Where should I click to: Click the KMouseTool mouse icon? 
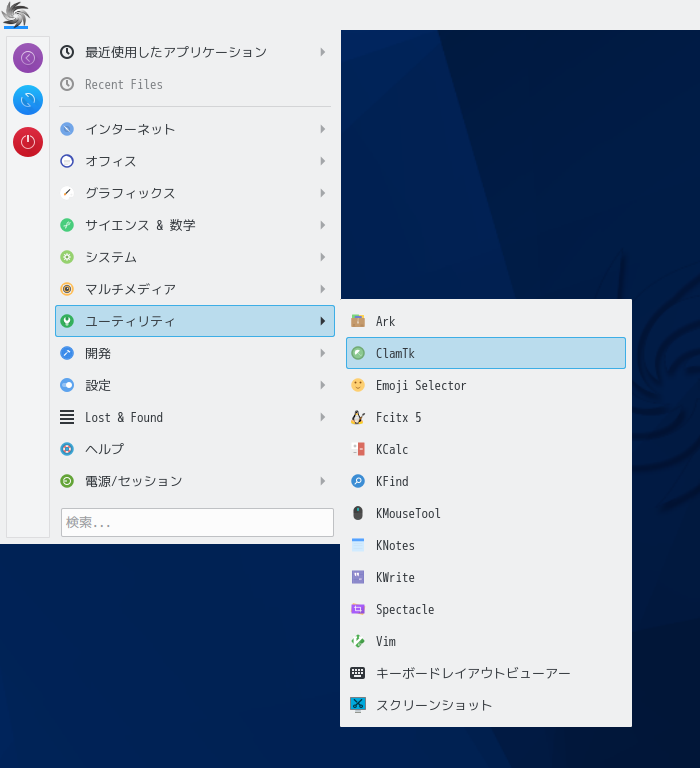coord(358,513)
